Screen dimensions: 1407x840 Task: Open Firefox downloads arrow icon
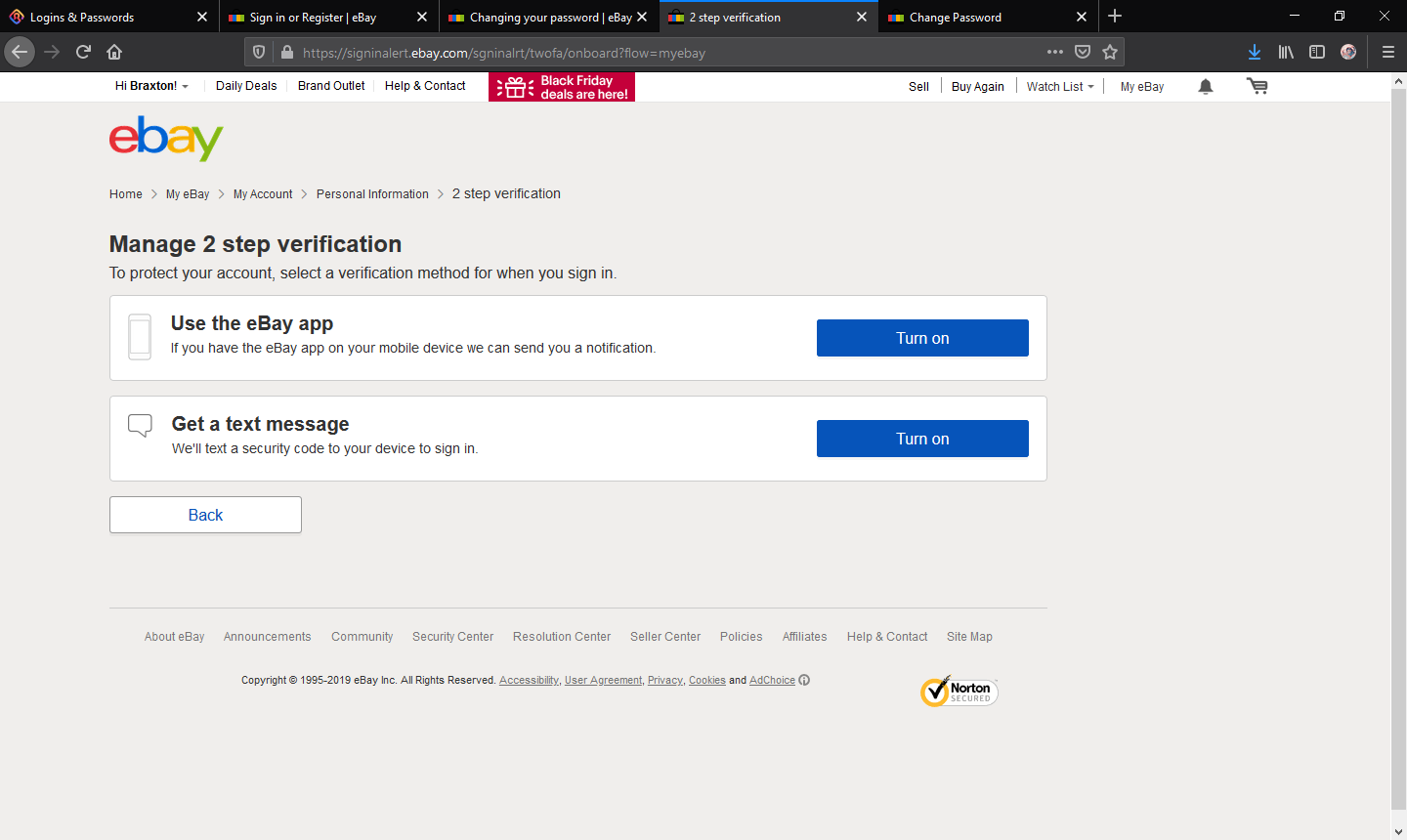point(1255,52)
